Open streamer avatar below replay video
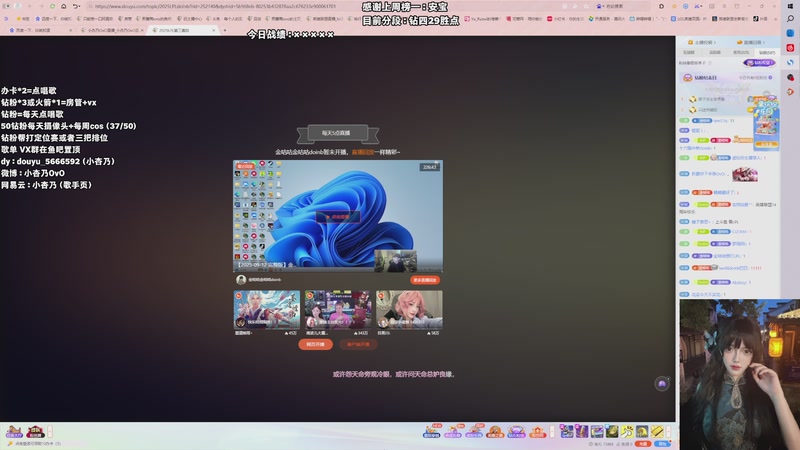This screenshot has width=800, height=450. click(241, 280)
